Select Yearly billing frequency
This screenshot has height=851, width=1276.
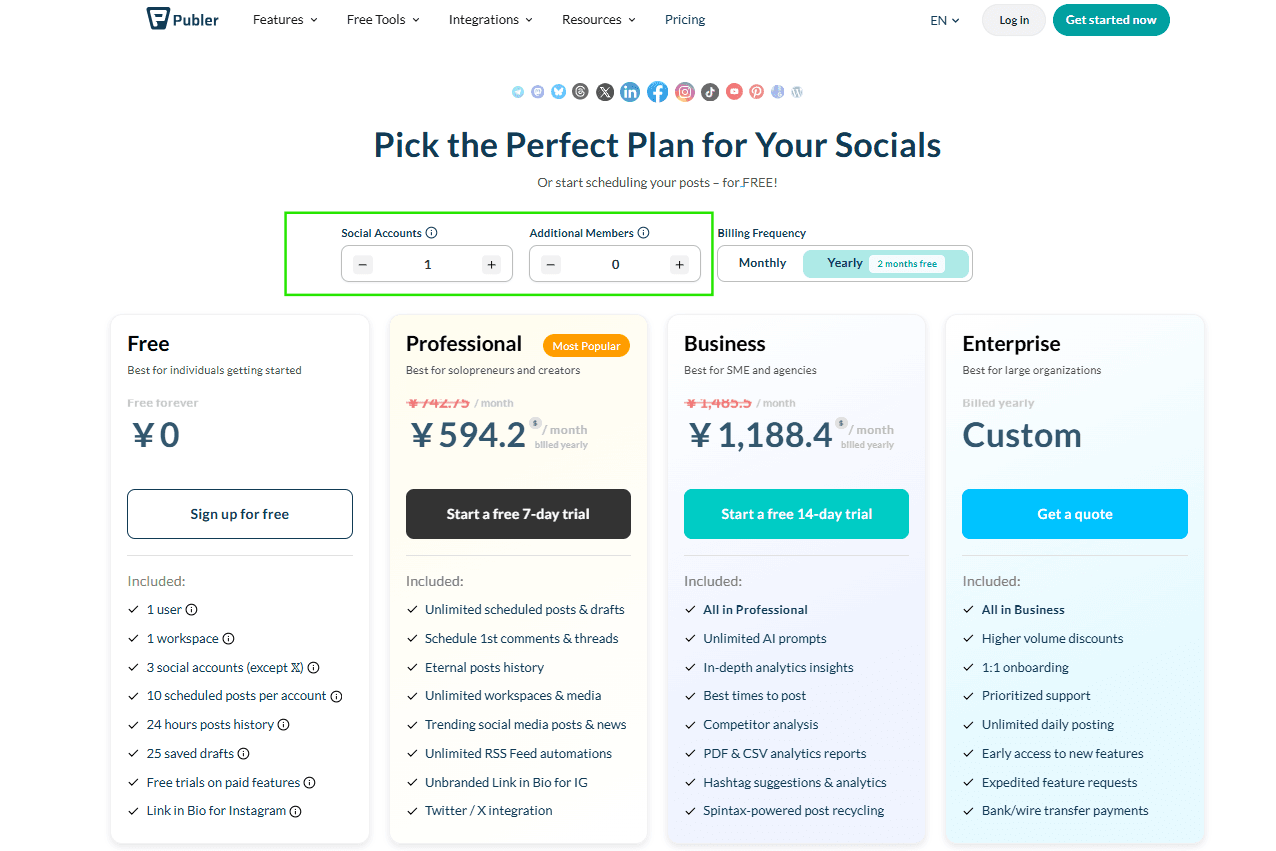pos(845,263)
